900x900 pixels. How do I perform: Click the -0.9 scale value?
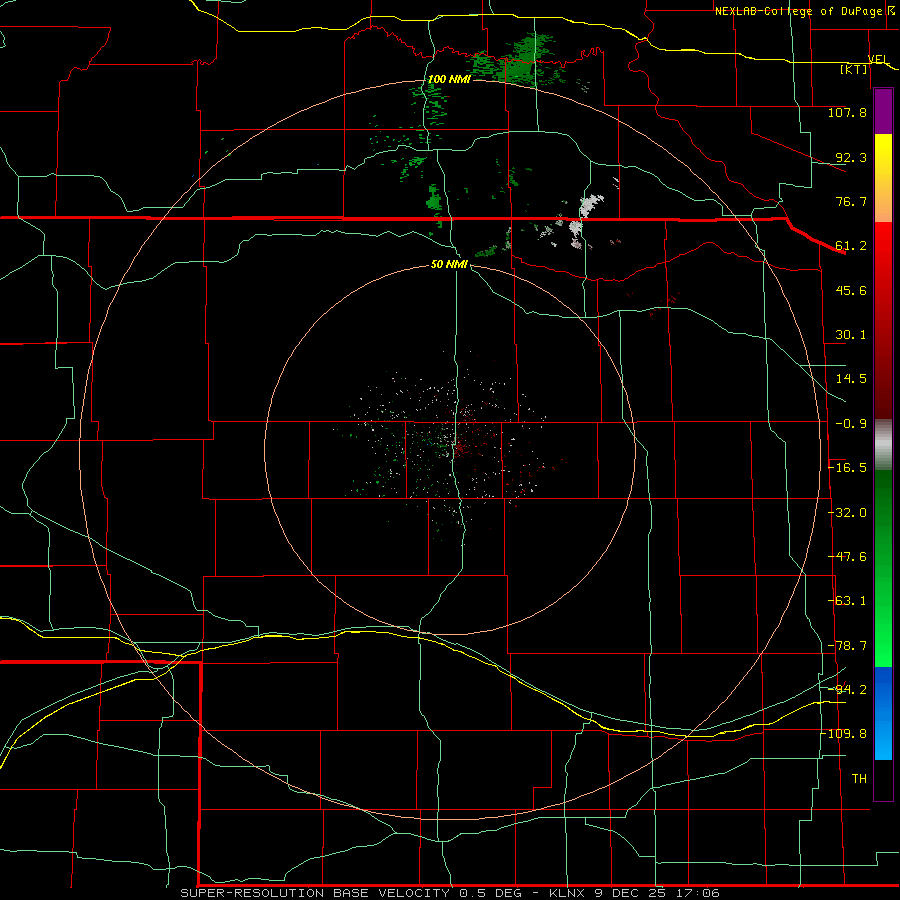[x=851, y=424]
